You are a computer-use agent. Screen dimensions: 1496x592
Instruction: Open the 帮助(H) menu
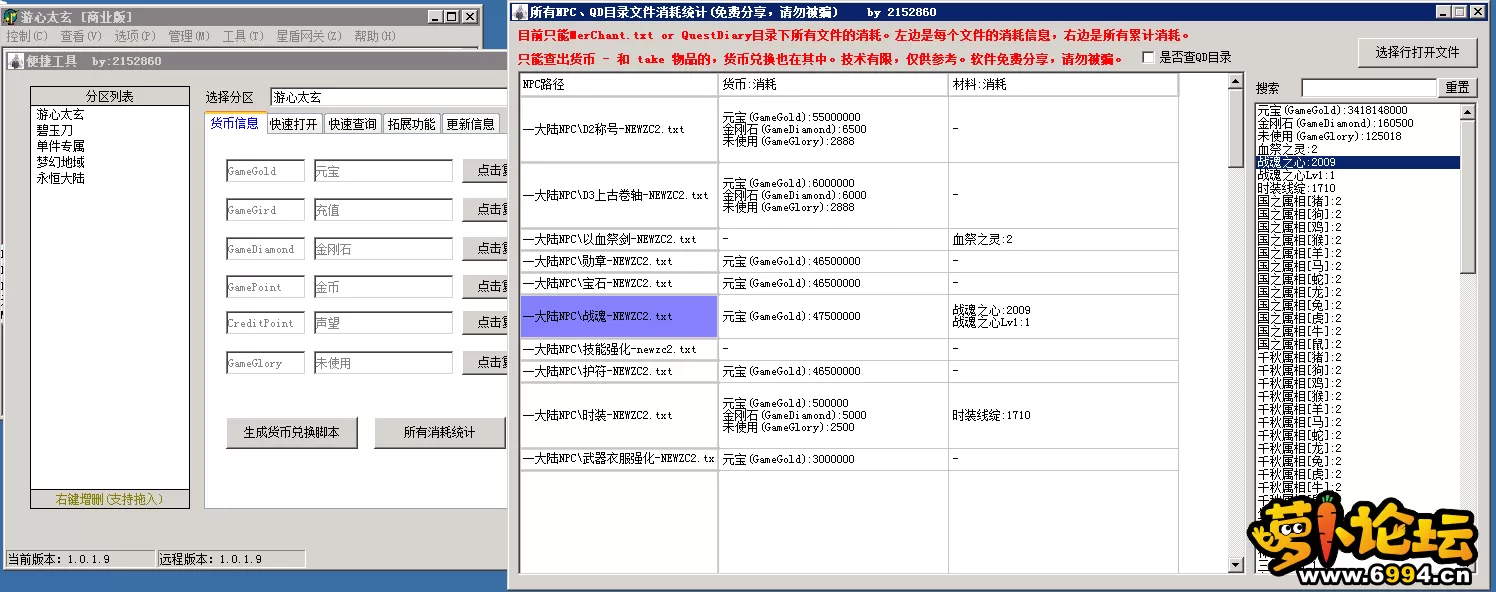(375, 36)
